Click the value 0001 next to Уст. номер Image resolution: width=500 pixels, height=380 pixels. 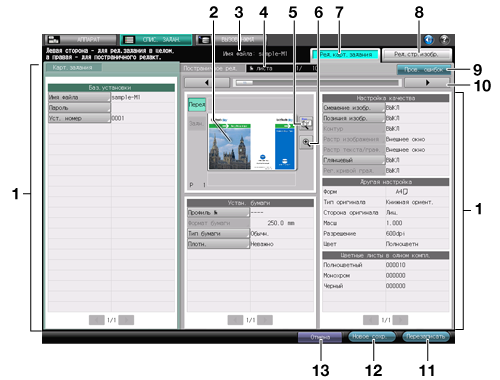[x=118, y=118]
